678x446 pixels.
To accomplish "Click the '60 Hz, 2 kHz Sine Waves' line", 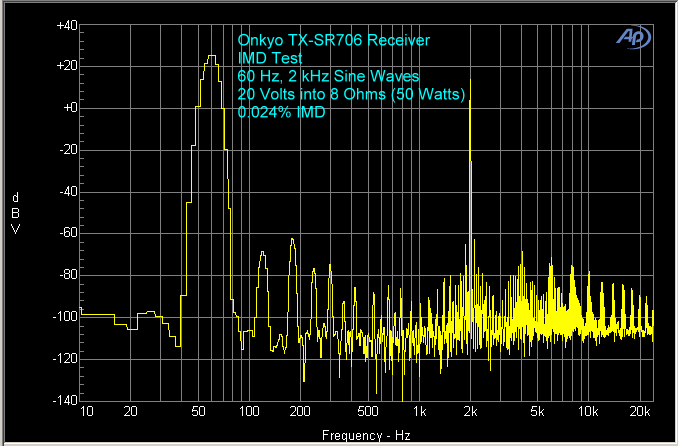I will tap(328, 76).
